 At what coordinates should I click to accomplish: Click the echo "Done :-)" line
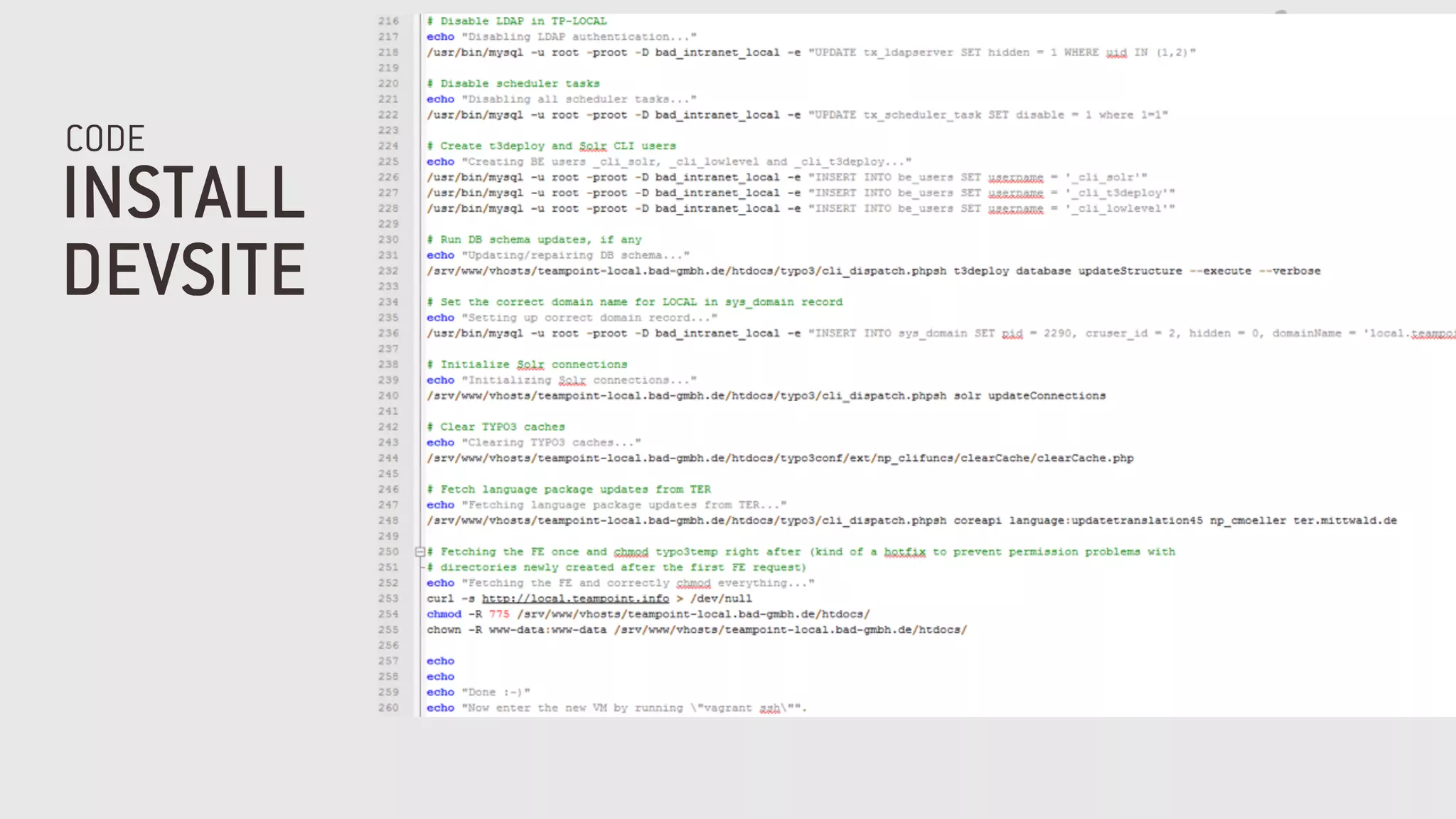click(478, 693)
